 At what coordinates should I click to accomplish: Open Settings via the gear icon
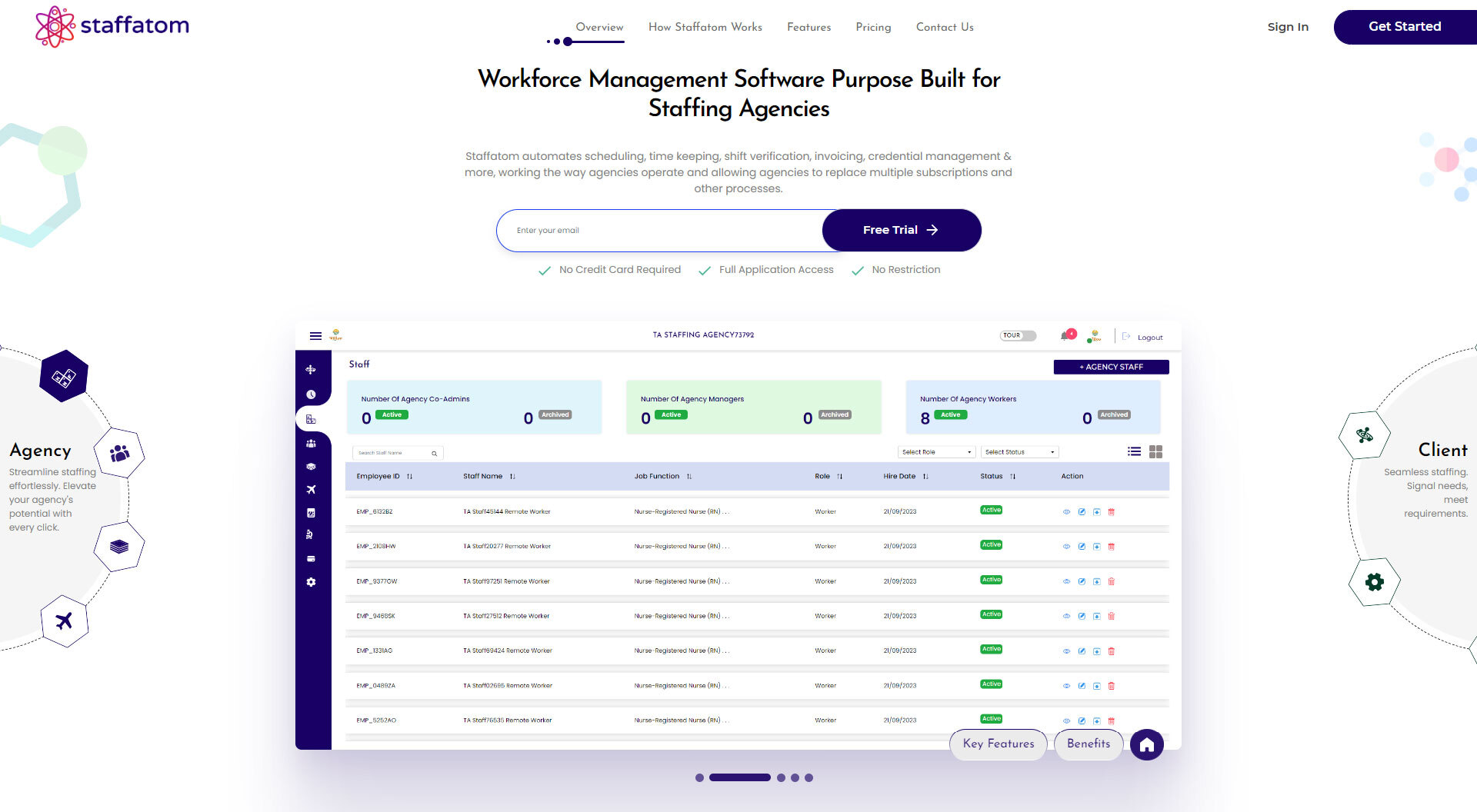click(x=311, y=582)
